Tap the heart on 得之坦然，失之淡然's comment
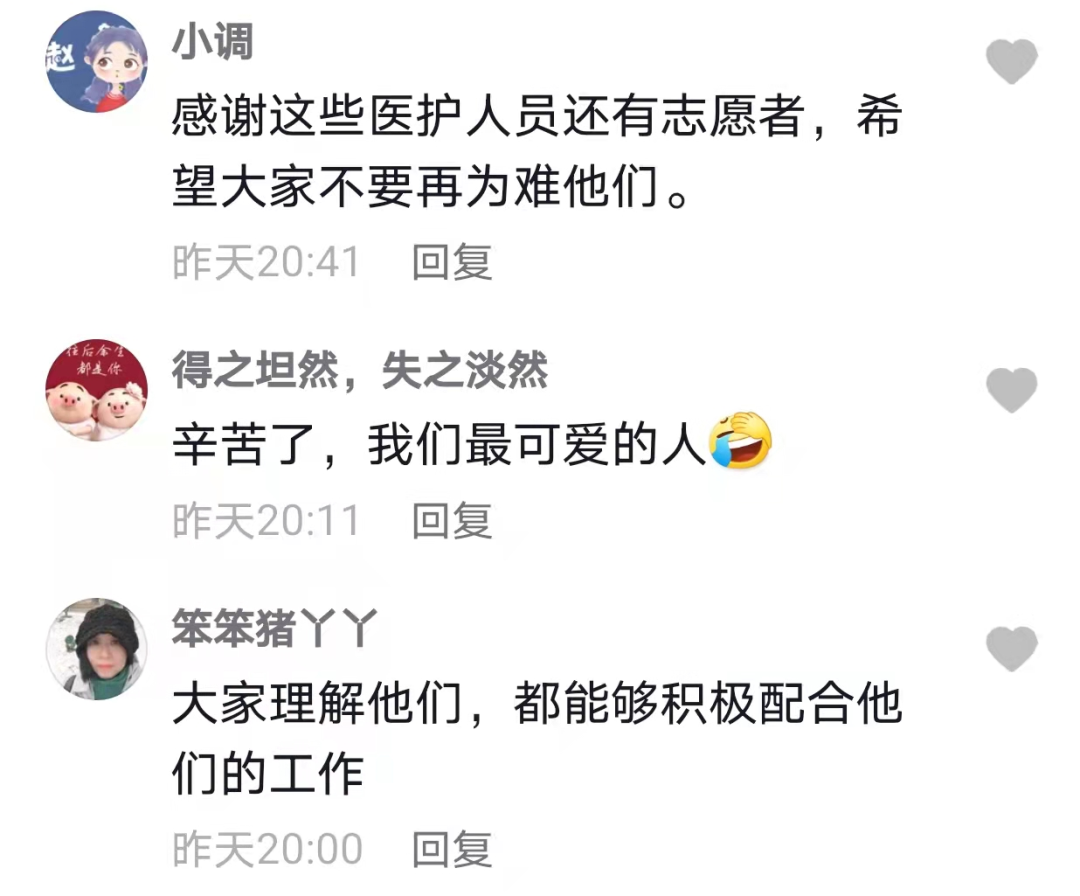The width and height of the screenshot is (1080, 896). click(1011, 390)
